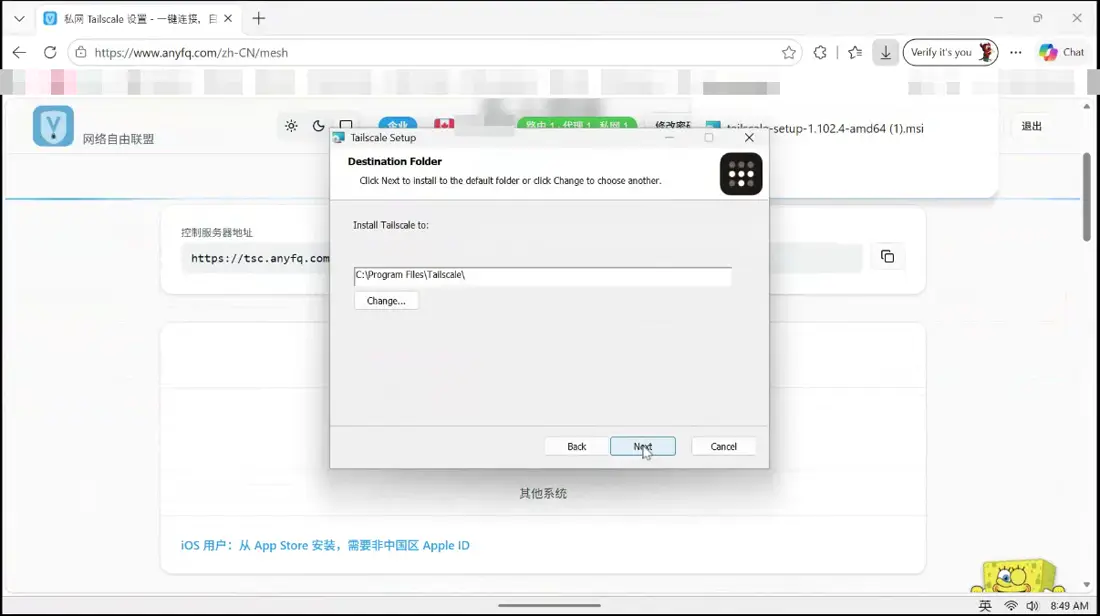Close the Tailscale Setup dialog

click(749, 138)
